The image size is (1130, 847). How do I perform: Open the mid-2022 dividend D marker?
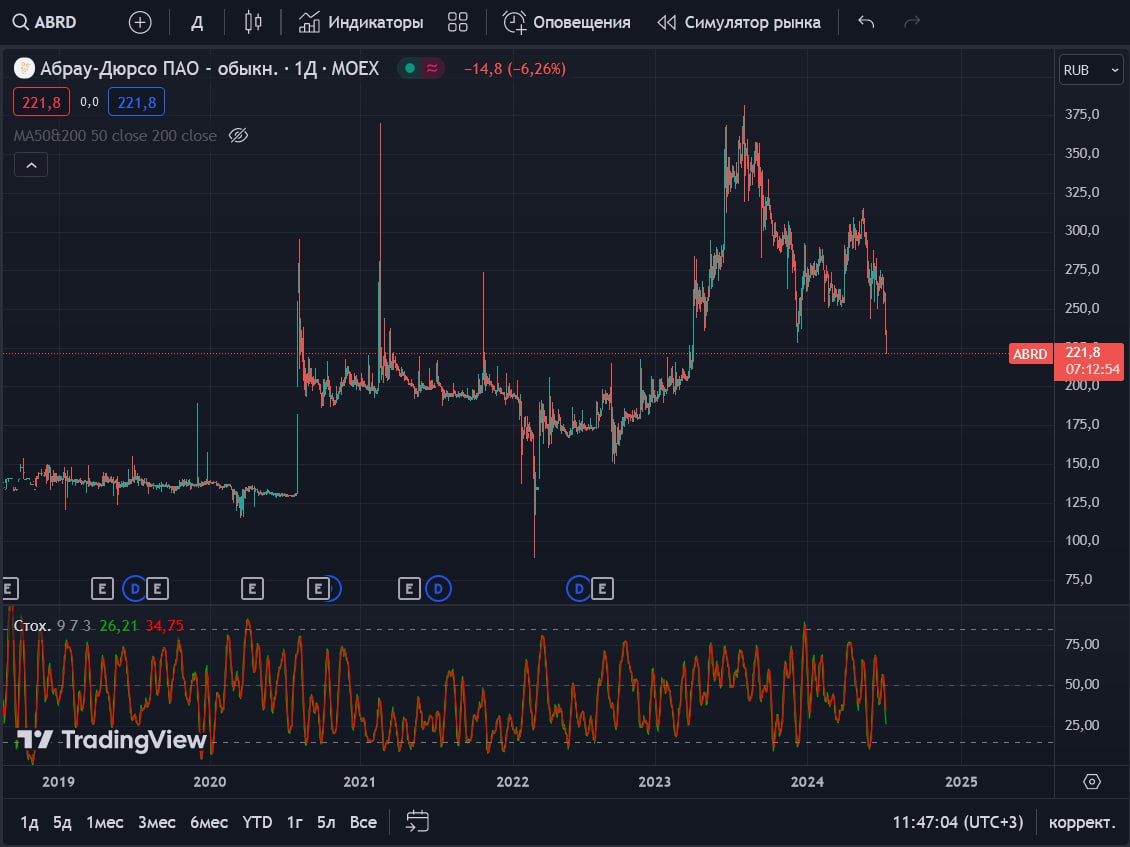coord(579,589)
